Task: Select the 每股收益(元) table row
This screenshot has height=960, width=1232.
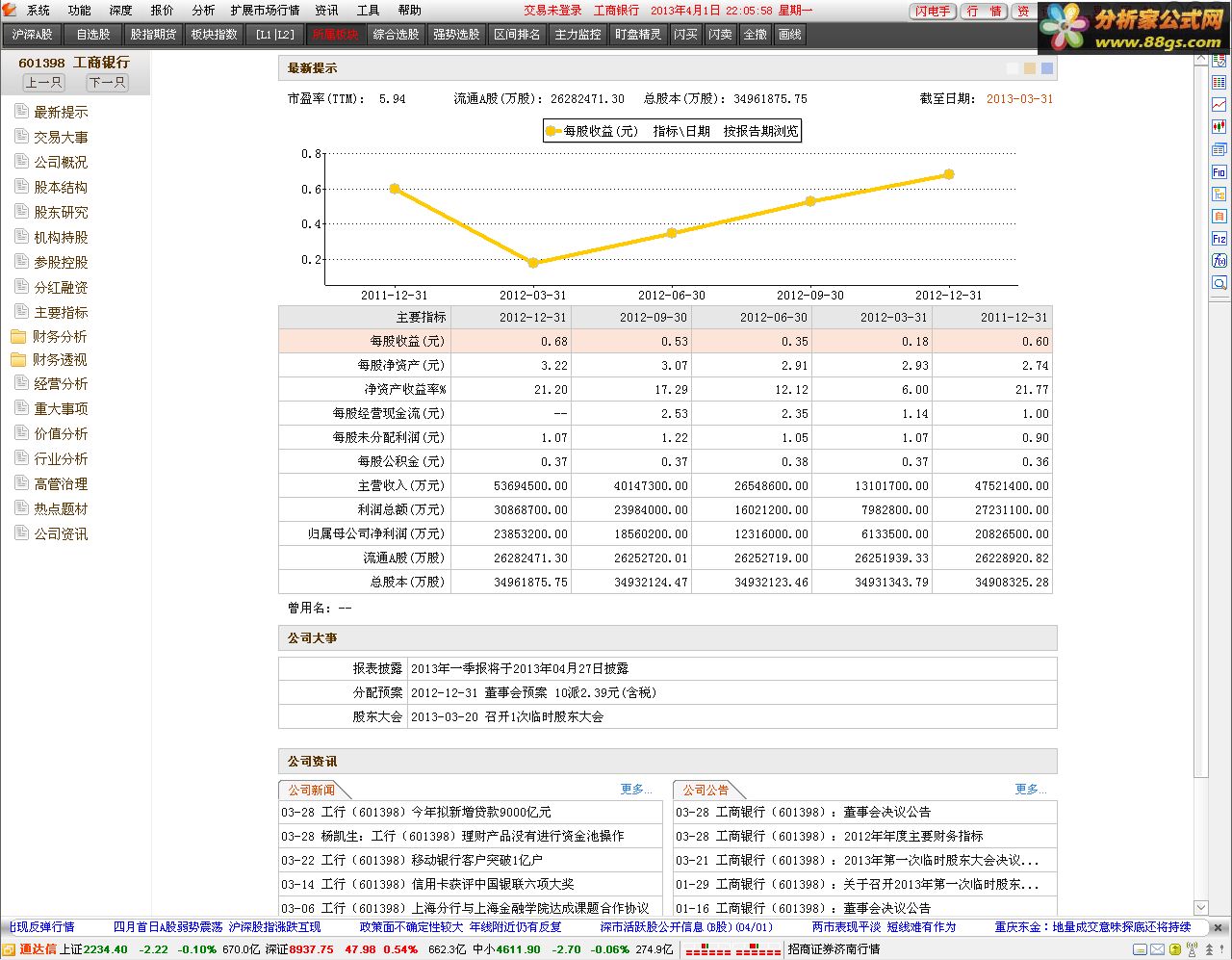Action: tap(665, 341)
